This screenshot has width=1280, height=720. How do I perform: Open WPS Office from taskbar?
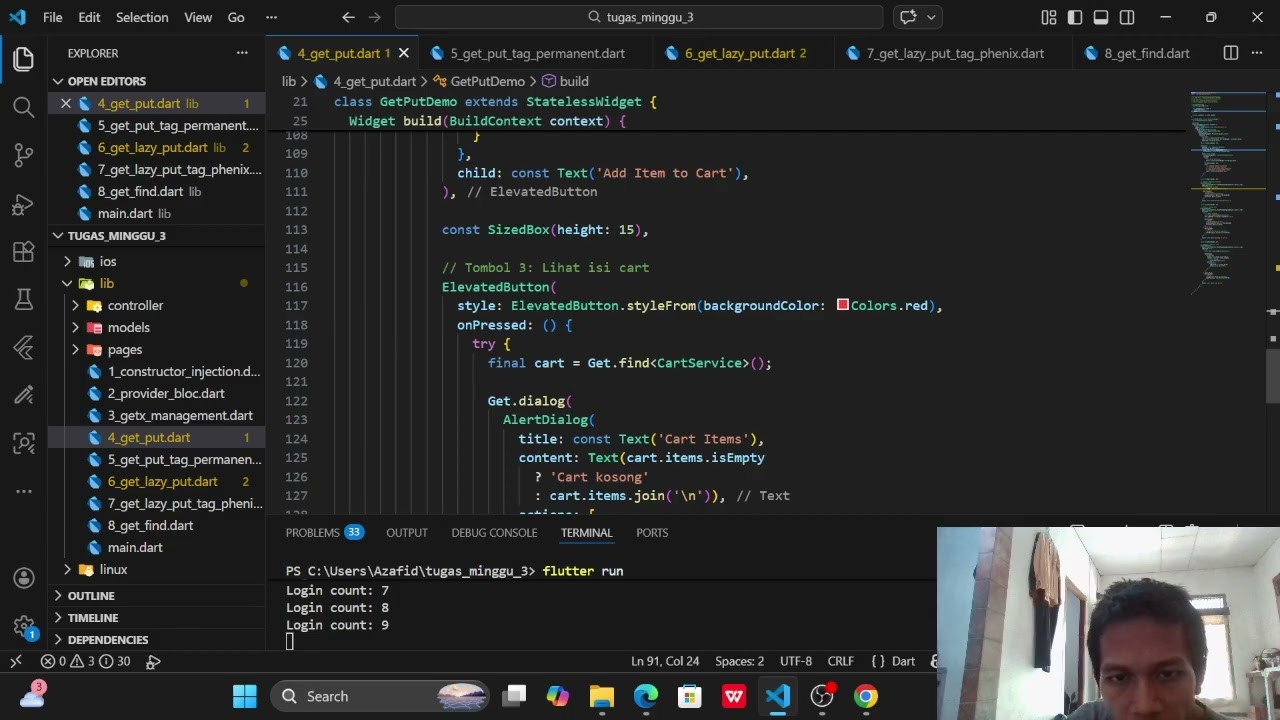coord(734,696)
